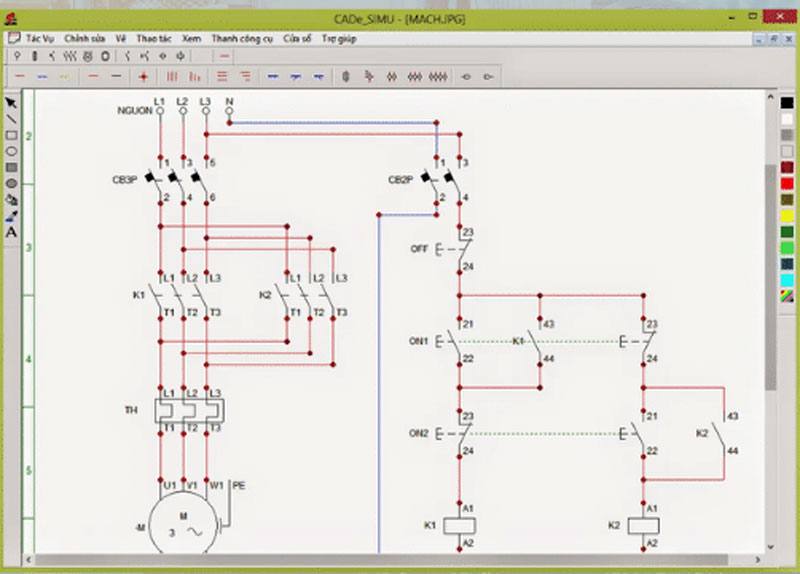The width and height of the screenshot is (800, 574).
Task: Select the hollow rectangle drawing tool
Action: click(11, 135)
